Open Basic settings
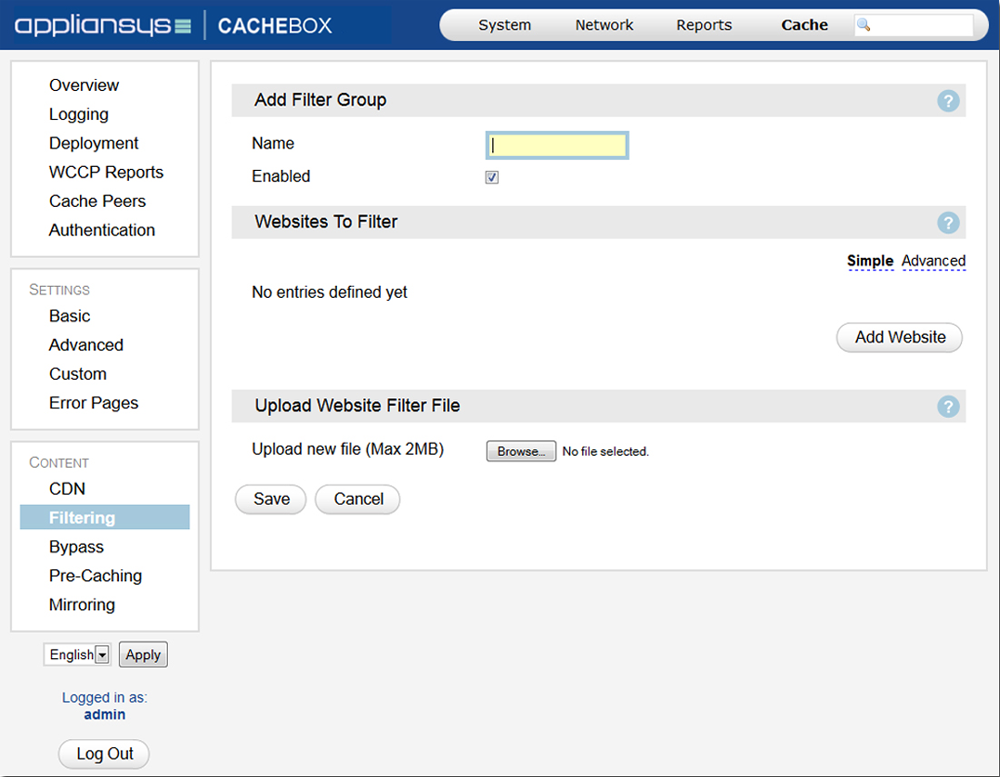The height and width of the screenshot is (777, 1000). [70, 316]
